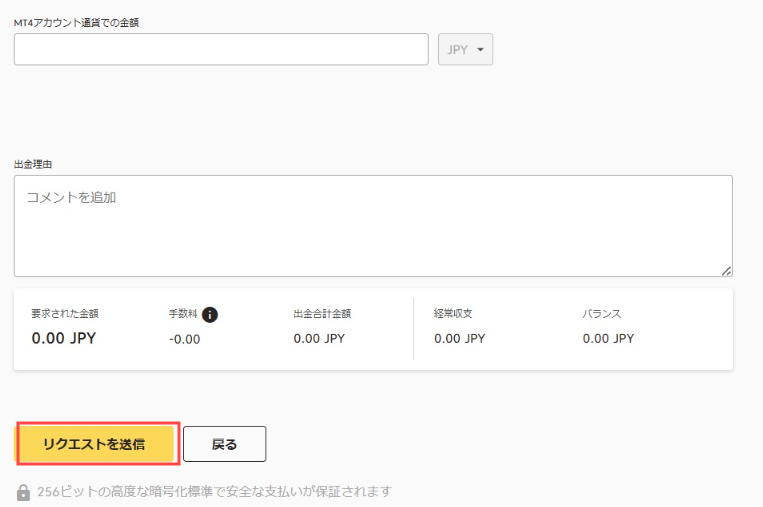
Task: Click the 0.00 JPY under バランス
Action: (x=608, y=339)
